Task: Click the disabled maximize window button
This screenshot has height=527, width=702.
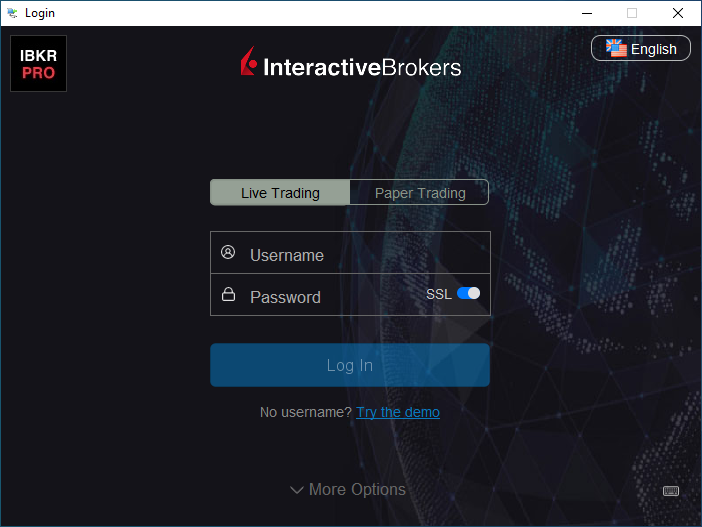Action: (x=632, y=13)
